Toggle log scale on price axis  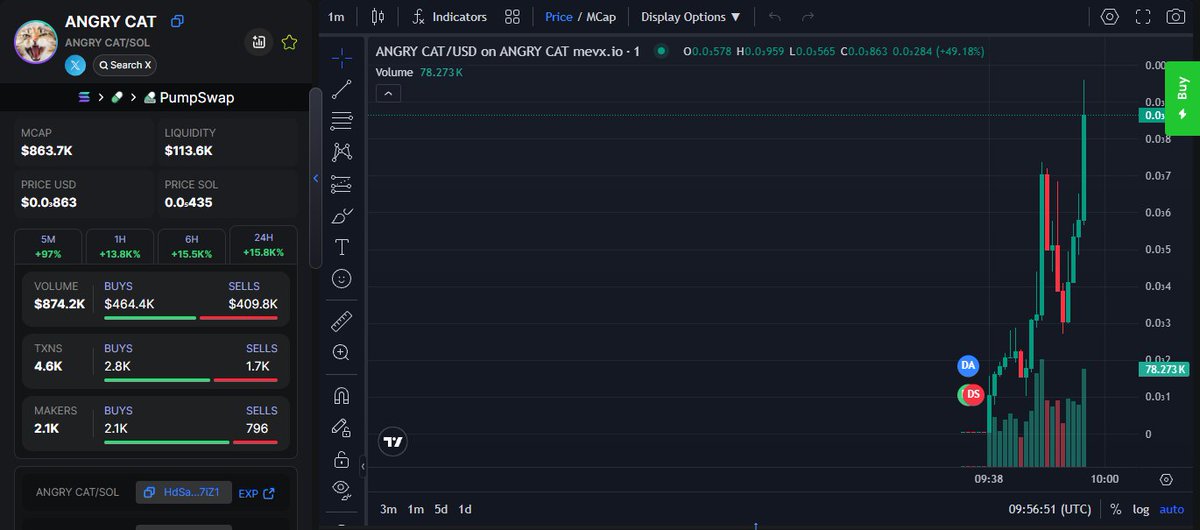pyautogui.click(x=1142, y=509)
